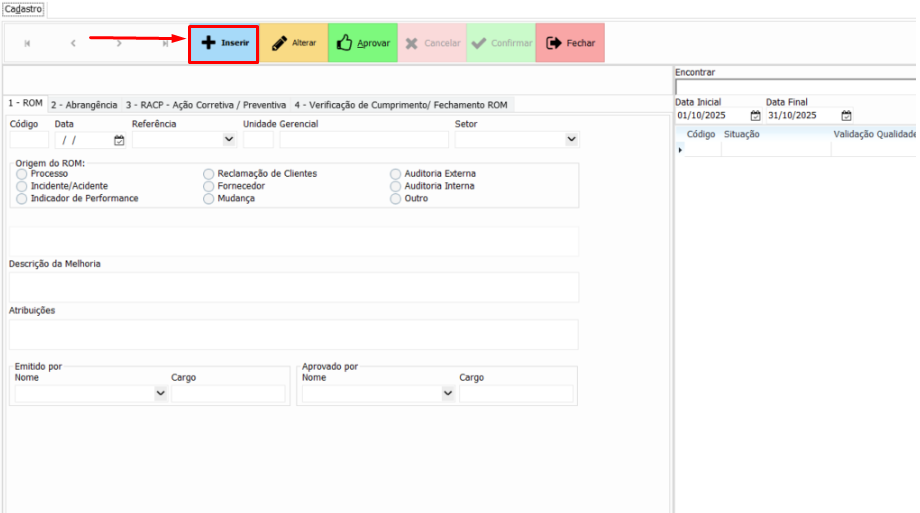Choose Reclamação de Clientes radio option

(209, 174)
